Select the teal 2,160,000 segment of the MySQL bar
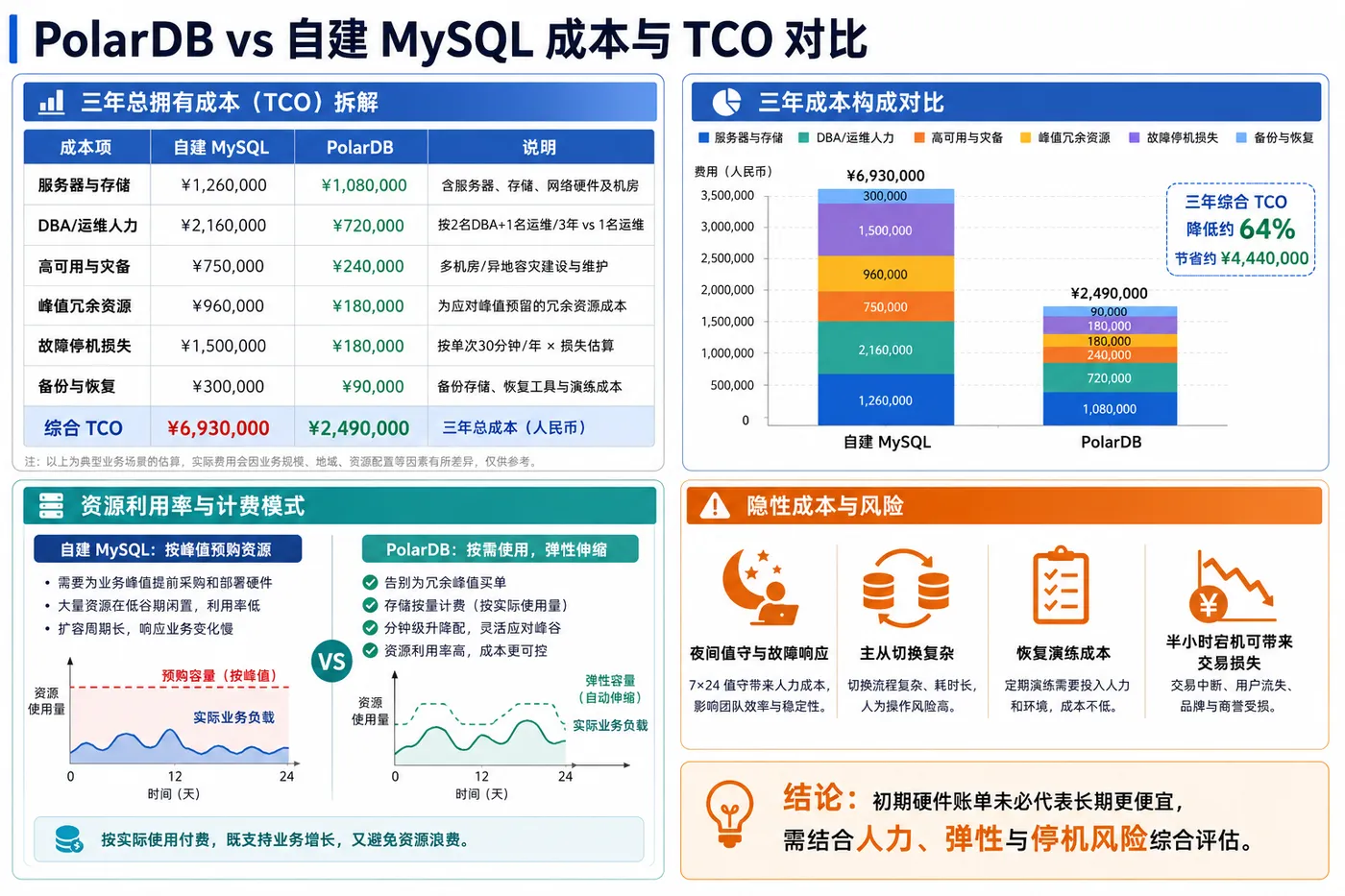The image size is (1345, 896). pyautogui.click(x=886, y=350)
